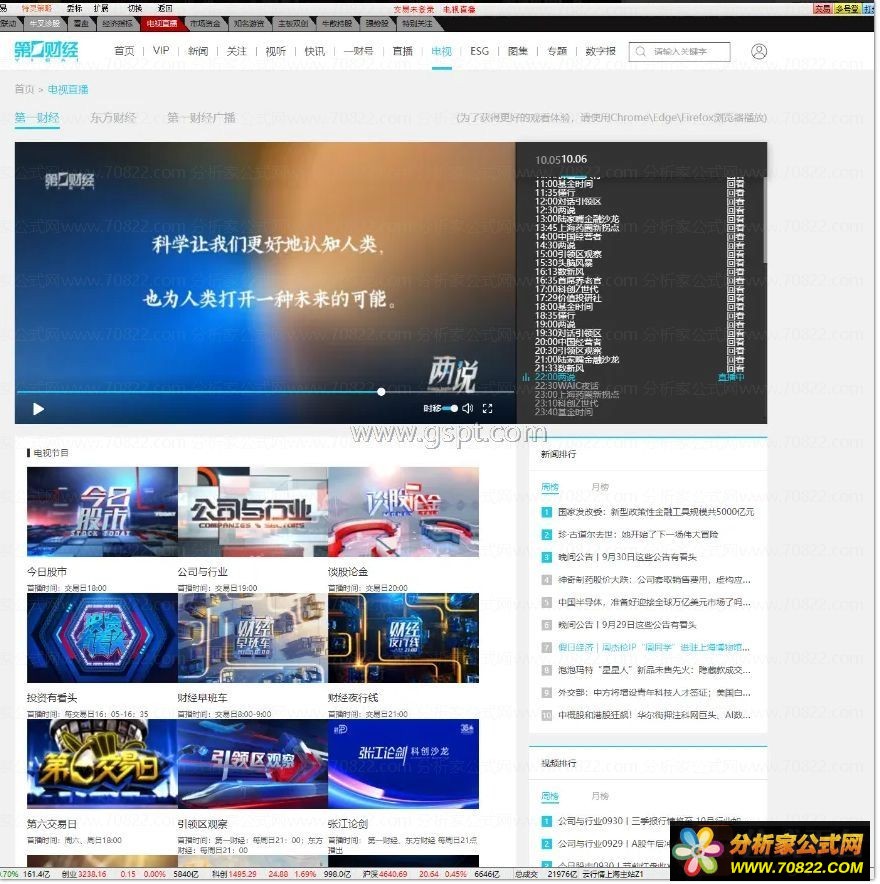Open the 财经夜行线 program thumbnail
Screen dimensions: 880x884
[404, 638]
